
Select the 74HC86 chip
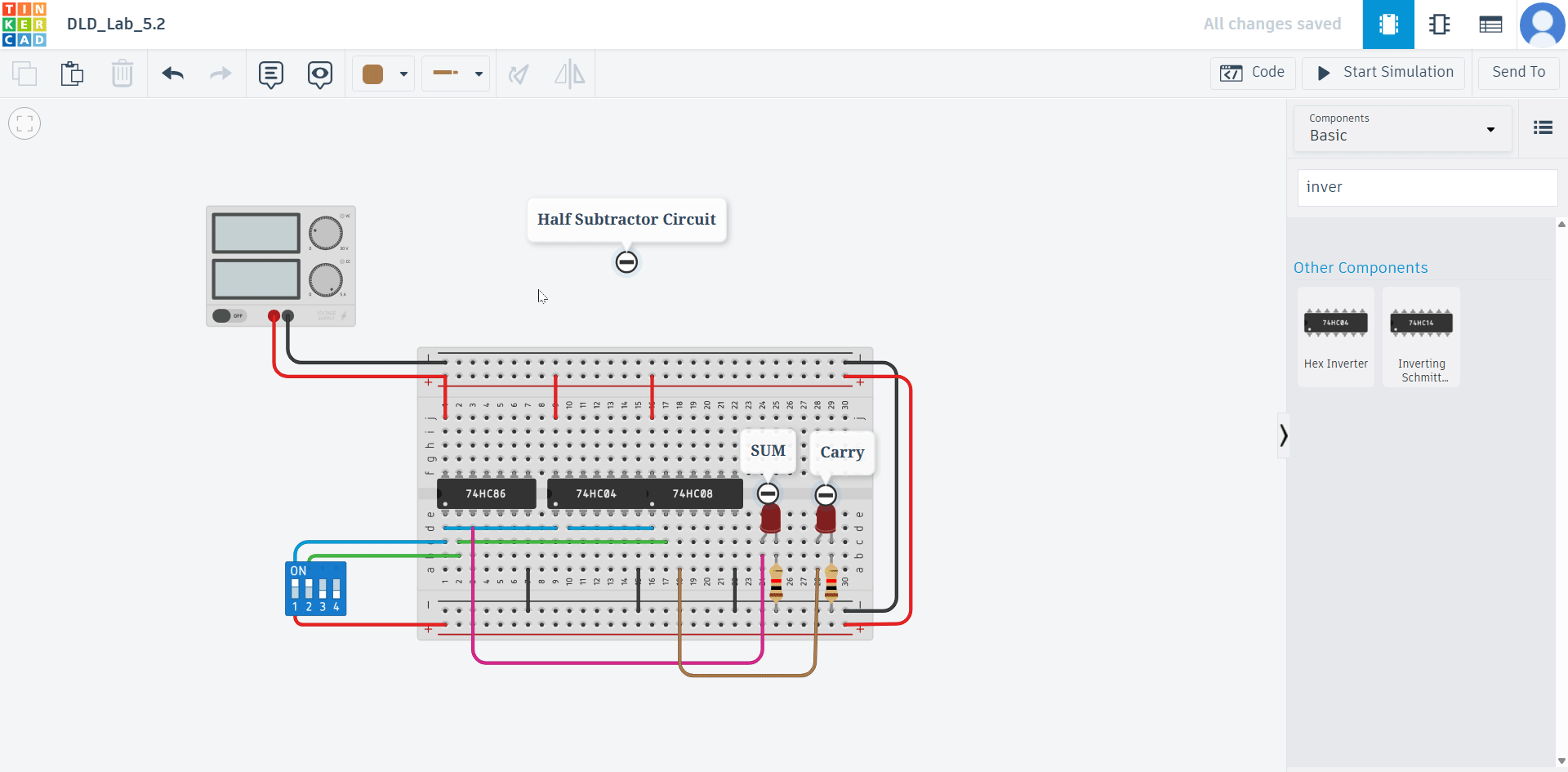coord(486,493)
